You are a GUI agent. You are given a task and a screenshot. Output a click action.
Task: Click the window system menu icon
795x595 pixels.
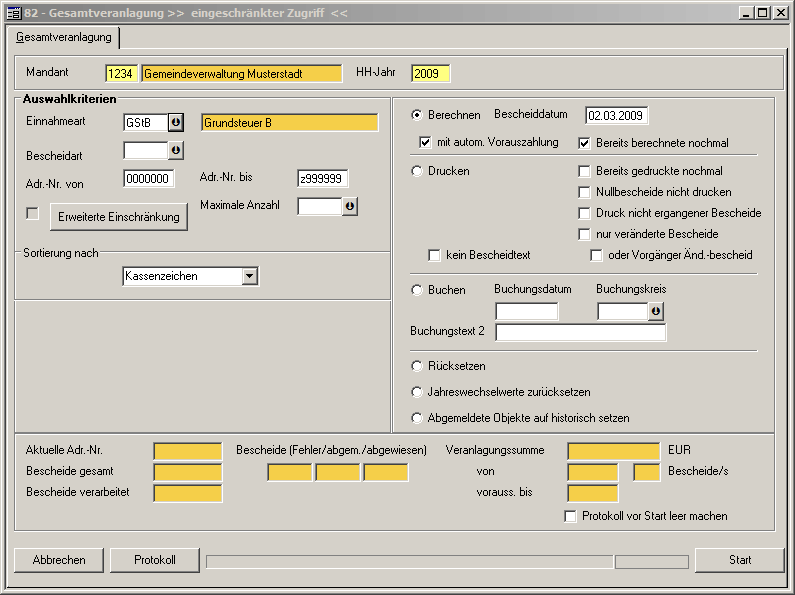13,12
